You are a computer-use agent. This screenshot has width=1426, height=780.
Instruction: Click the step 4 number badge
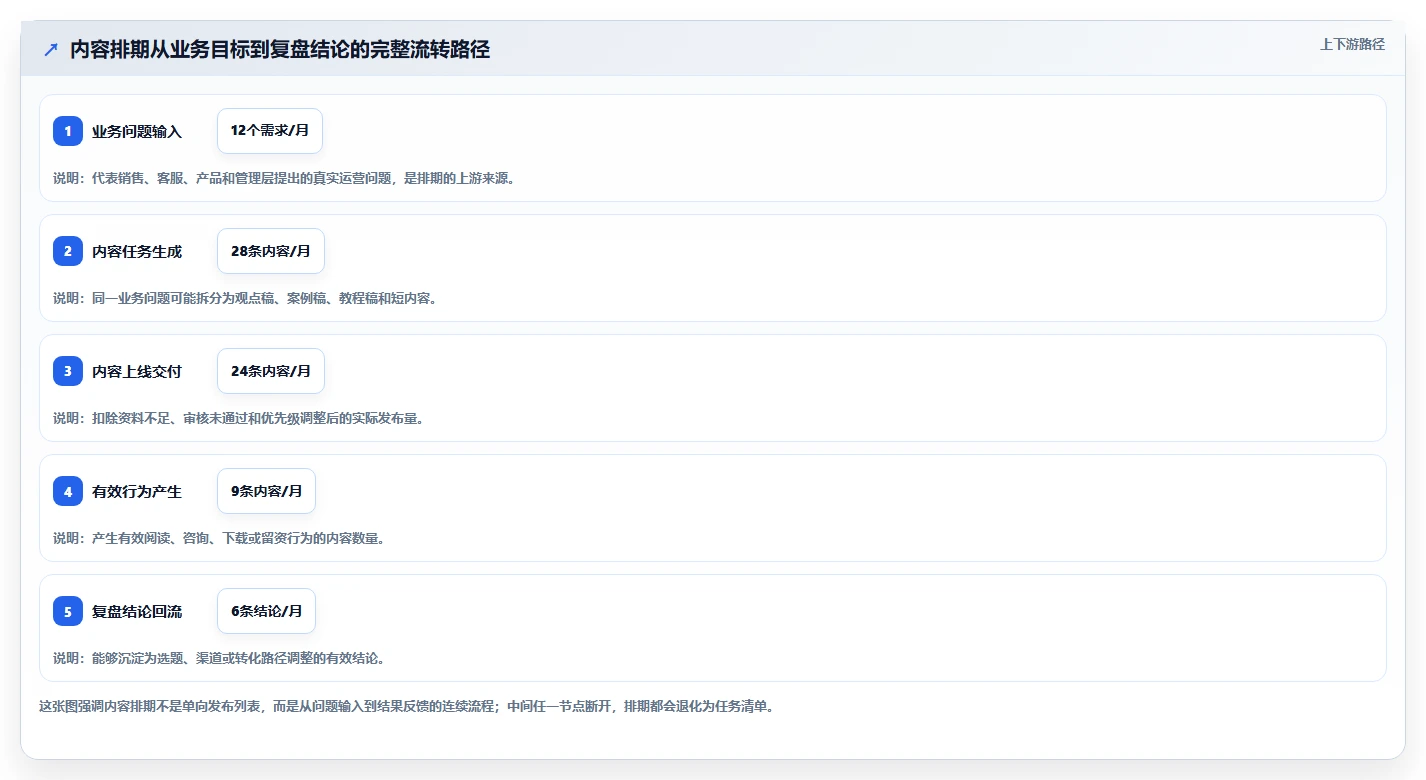pos(68,491)
